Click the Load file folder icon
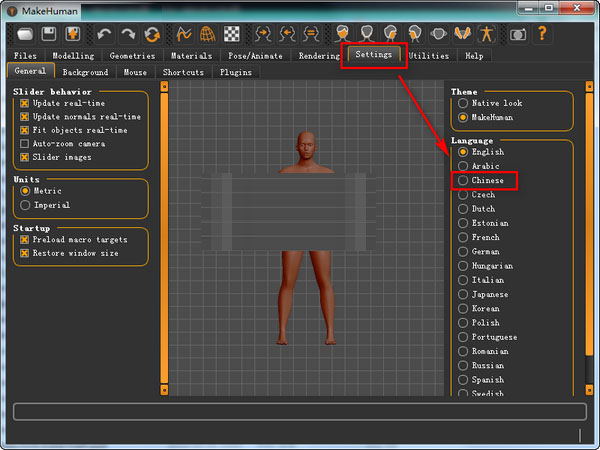This screenshot has width=600, height=450. click(24, 34)
